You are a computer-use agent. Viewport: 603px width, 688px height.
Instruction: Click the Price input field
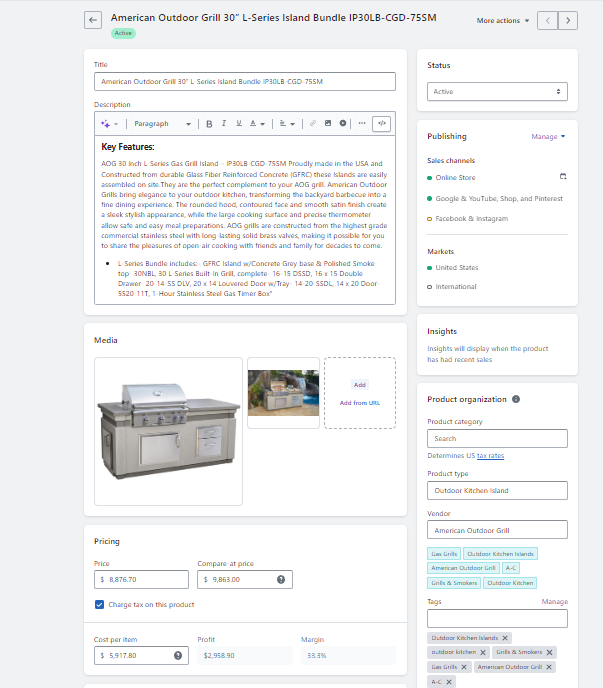pyautogui.click(x=141, y=580)
